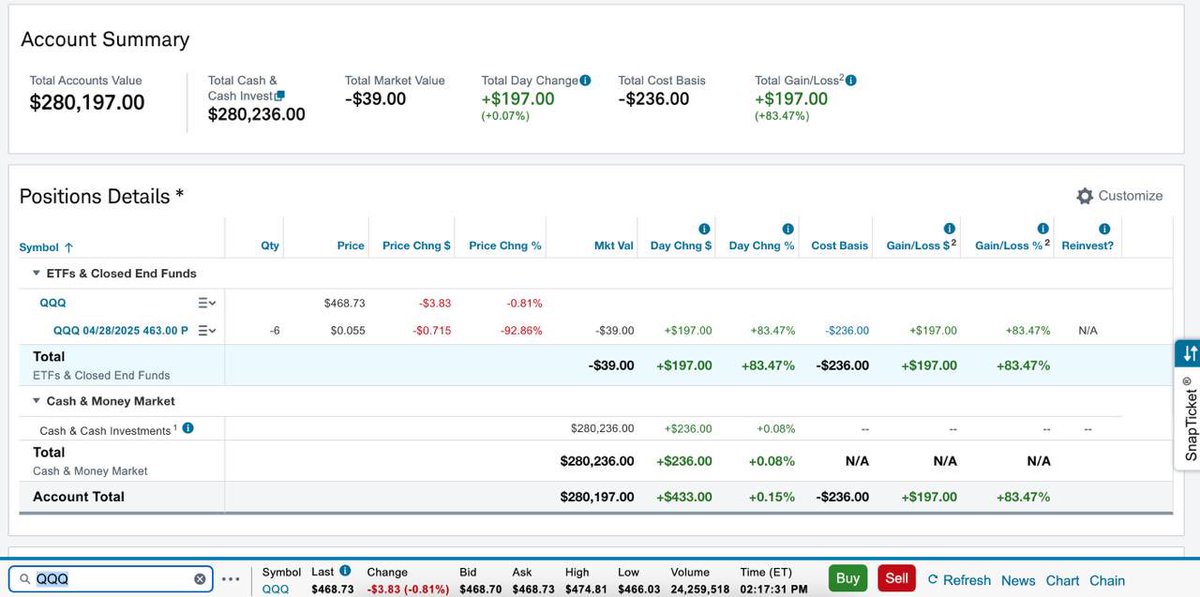Viewport: 1200px width, 597px height.
Task: Sort by Day Chng $ column header
Action: click(x=681, y=245)
